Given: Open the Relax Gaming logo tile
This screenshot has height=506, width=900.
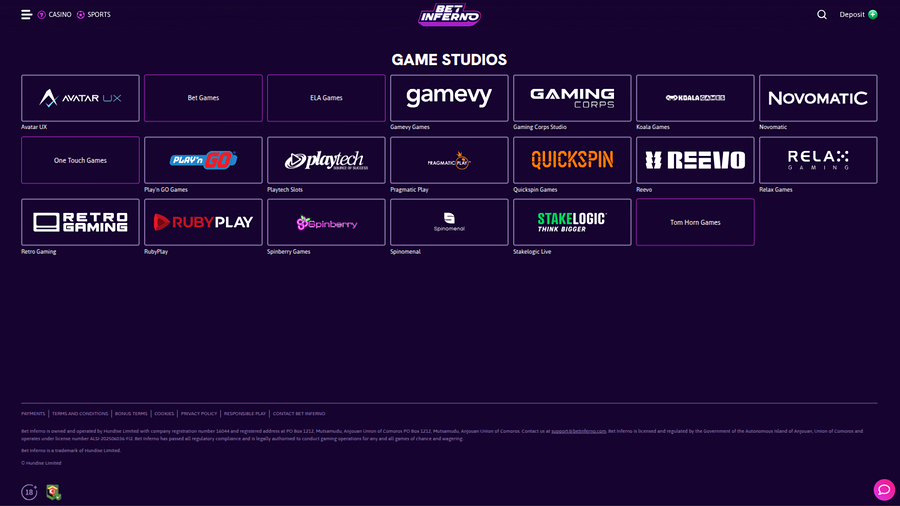Looking at the screenshot, I should [818, 160].
